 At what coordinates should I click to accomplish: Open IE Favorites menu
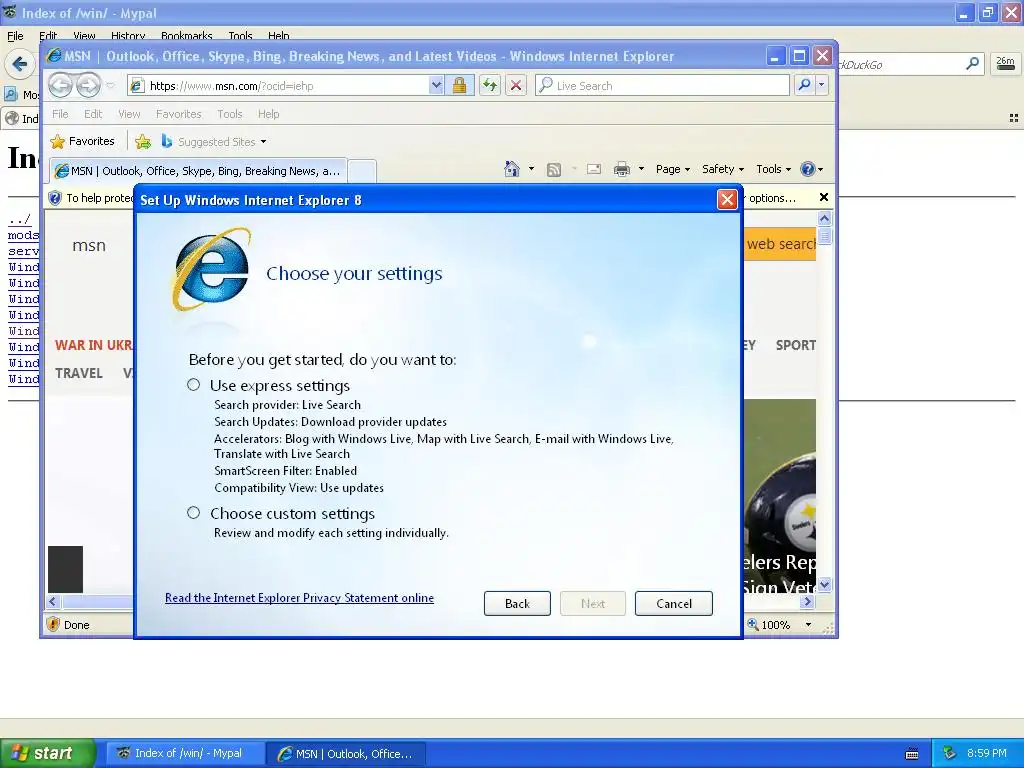pyautogui.click(x=178, y=114)
